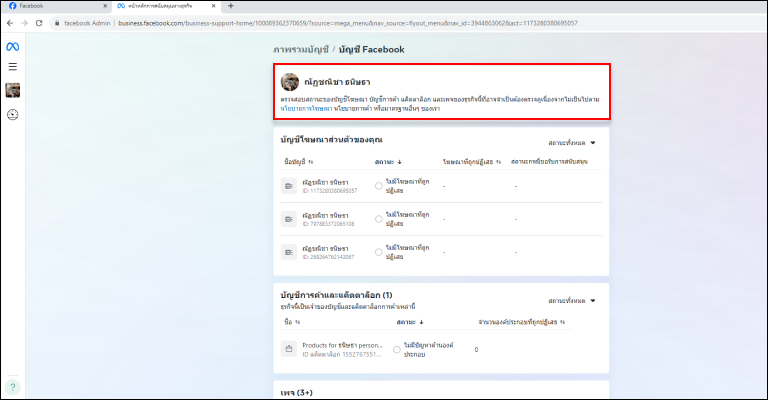The height and width of the screenshot is (400, 768).
Task: Open status filter dropdown in ad accounts section
Action: click(x=572, y=143)
